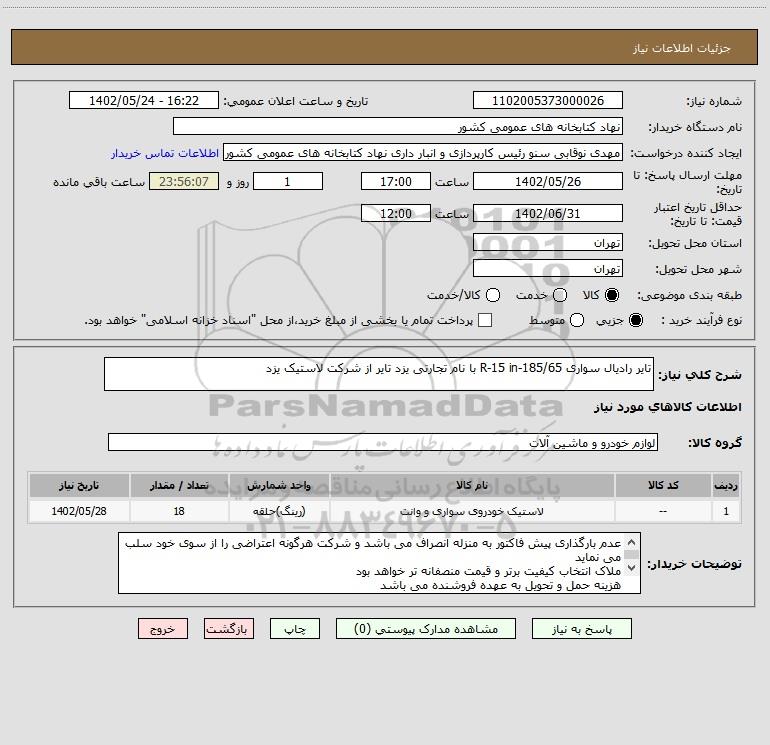The width and height of the screenshot is (770, 745).
Task: Click the 'تاریخ نیاز' column header
Action: (x=79, y=485)
